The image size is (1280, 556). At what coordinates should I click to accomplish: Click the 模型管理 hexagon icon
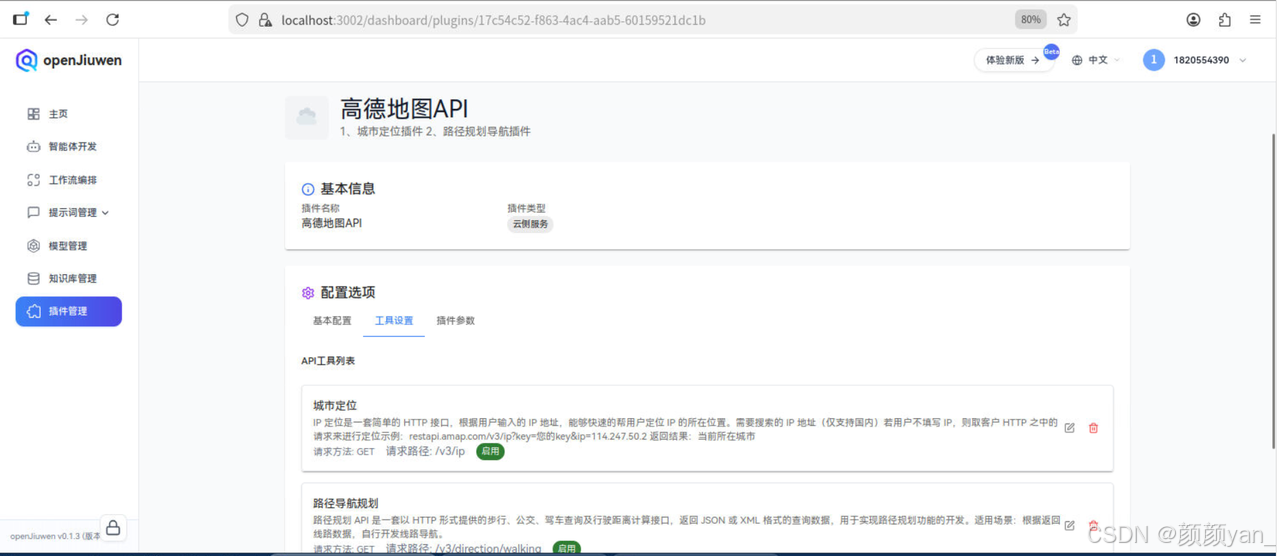[x=34, y=246]
